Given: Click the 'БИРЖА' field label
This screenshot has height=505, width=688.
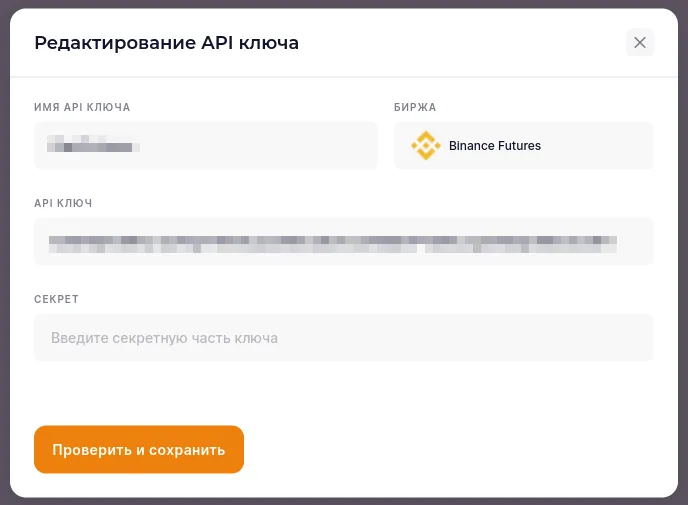Looking at the screenshot, I should [415, 107].
